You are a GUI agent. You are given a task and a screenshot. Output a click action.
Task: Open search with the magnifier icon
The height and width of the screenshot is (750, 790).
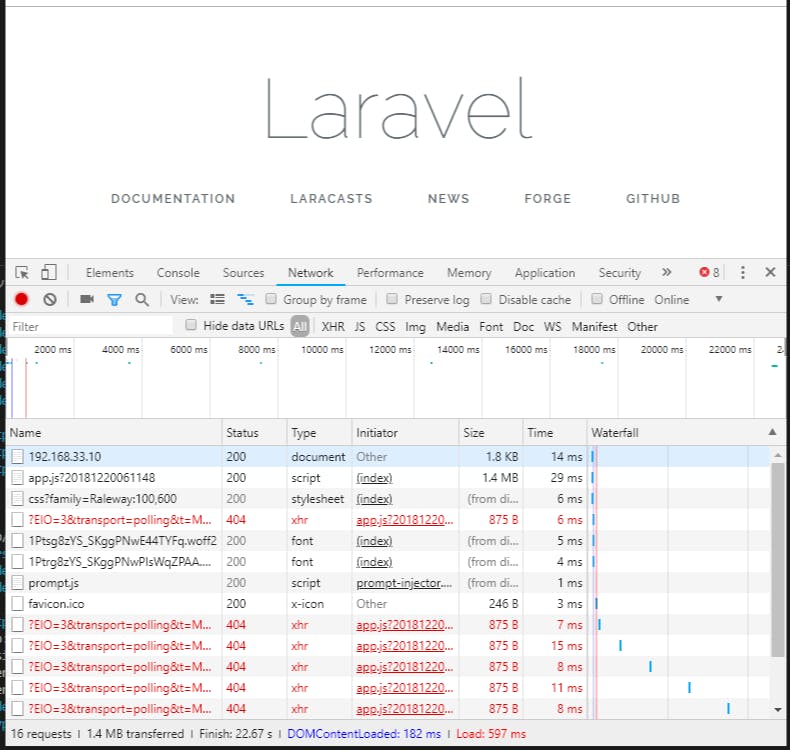(142, 299)
